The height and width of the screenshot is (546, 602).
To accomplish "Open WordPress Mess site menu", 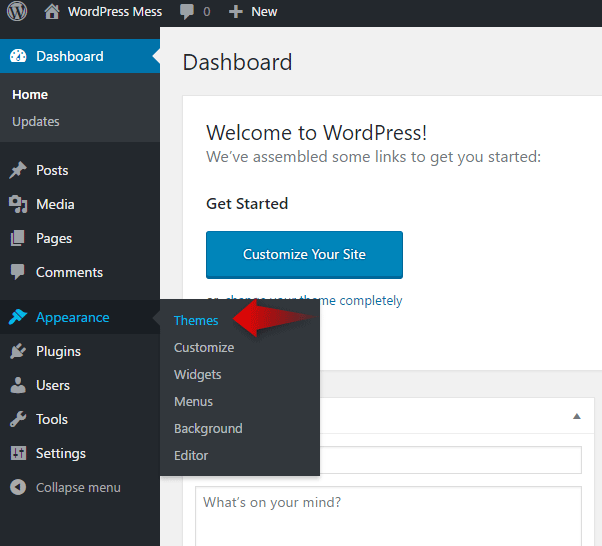I will (x=104, y=12).
